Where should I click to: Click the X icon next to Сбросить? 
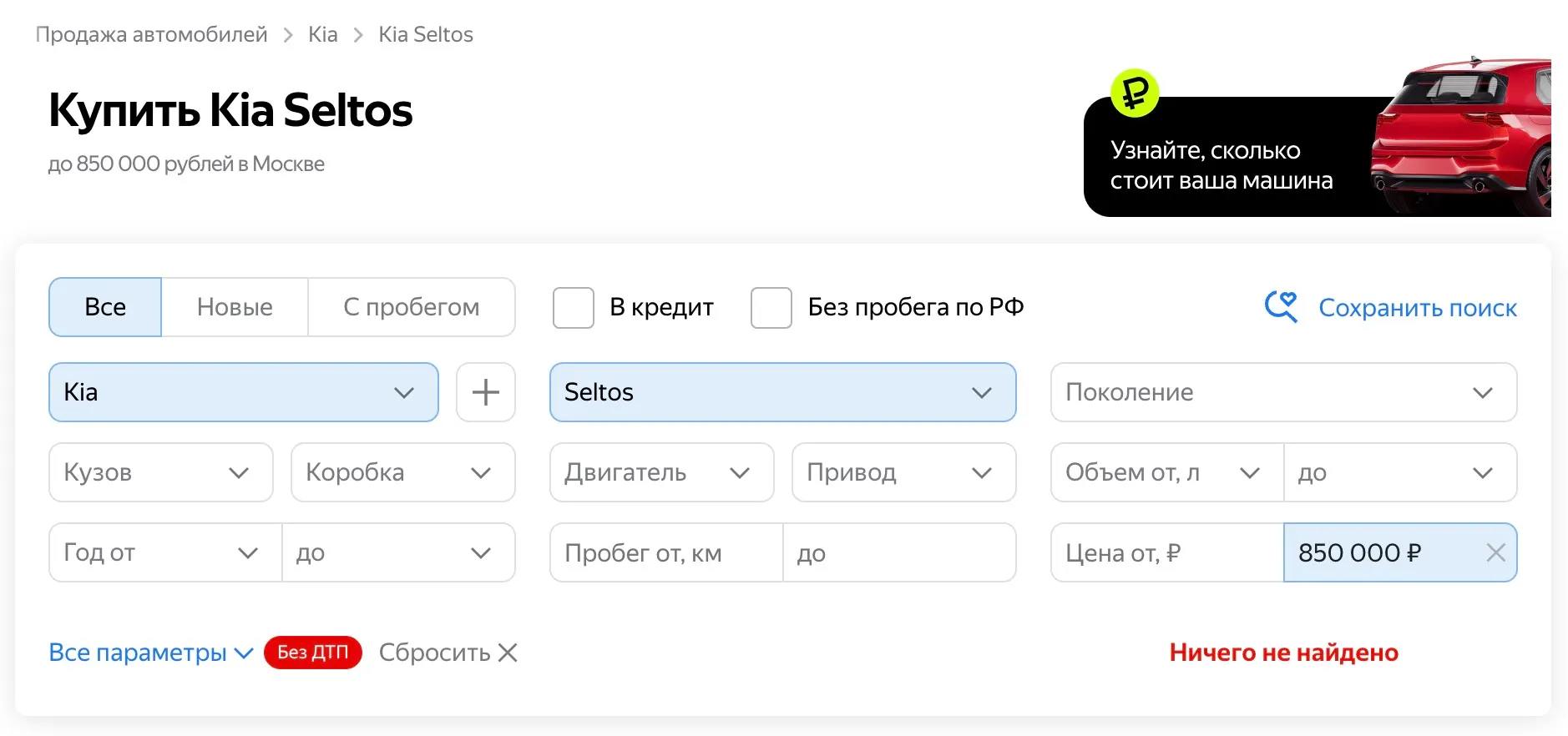tap(508, 653)
